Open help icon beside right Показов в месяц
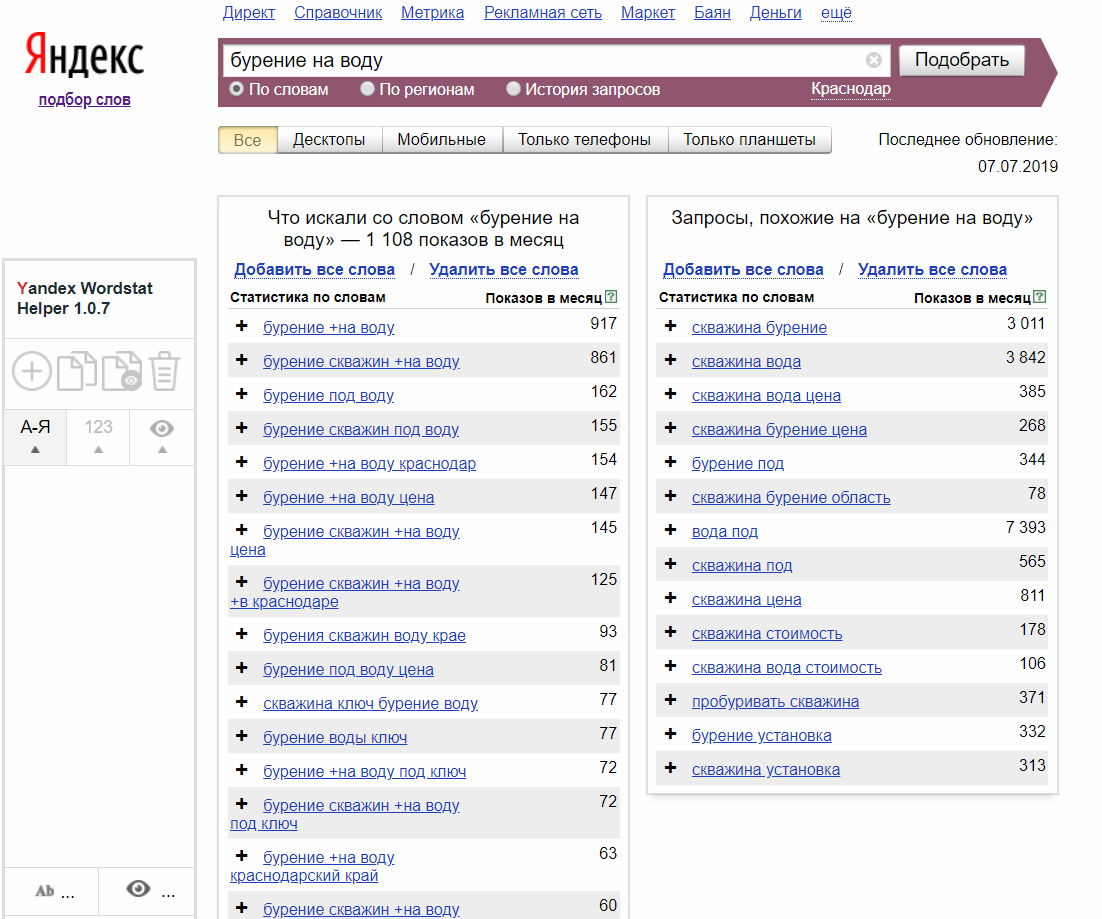Viewport: 1102px width, 919px height. [1040, 296]
